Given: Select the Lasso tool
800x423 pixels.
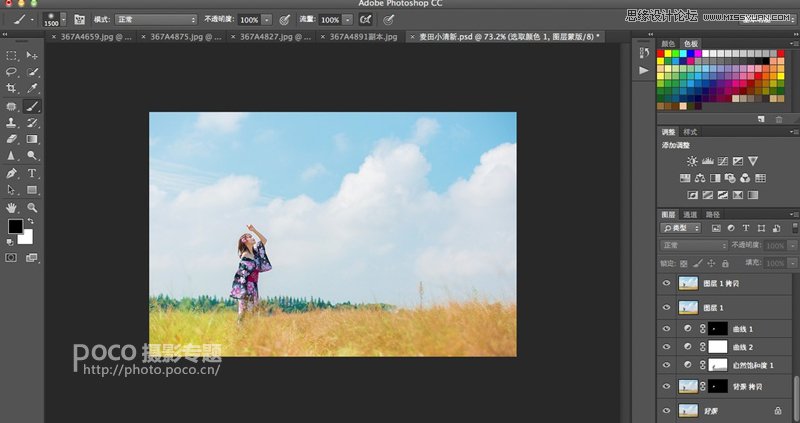Looking at the screenshot, I should point(11,72).
